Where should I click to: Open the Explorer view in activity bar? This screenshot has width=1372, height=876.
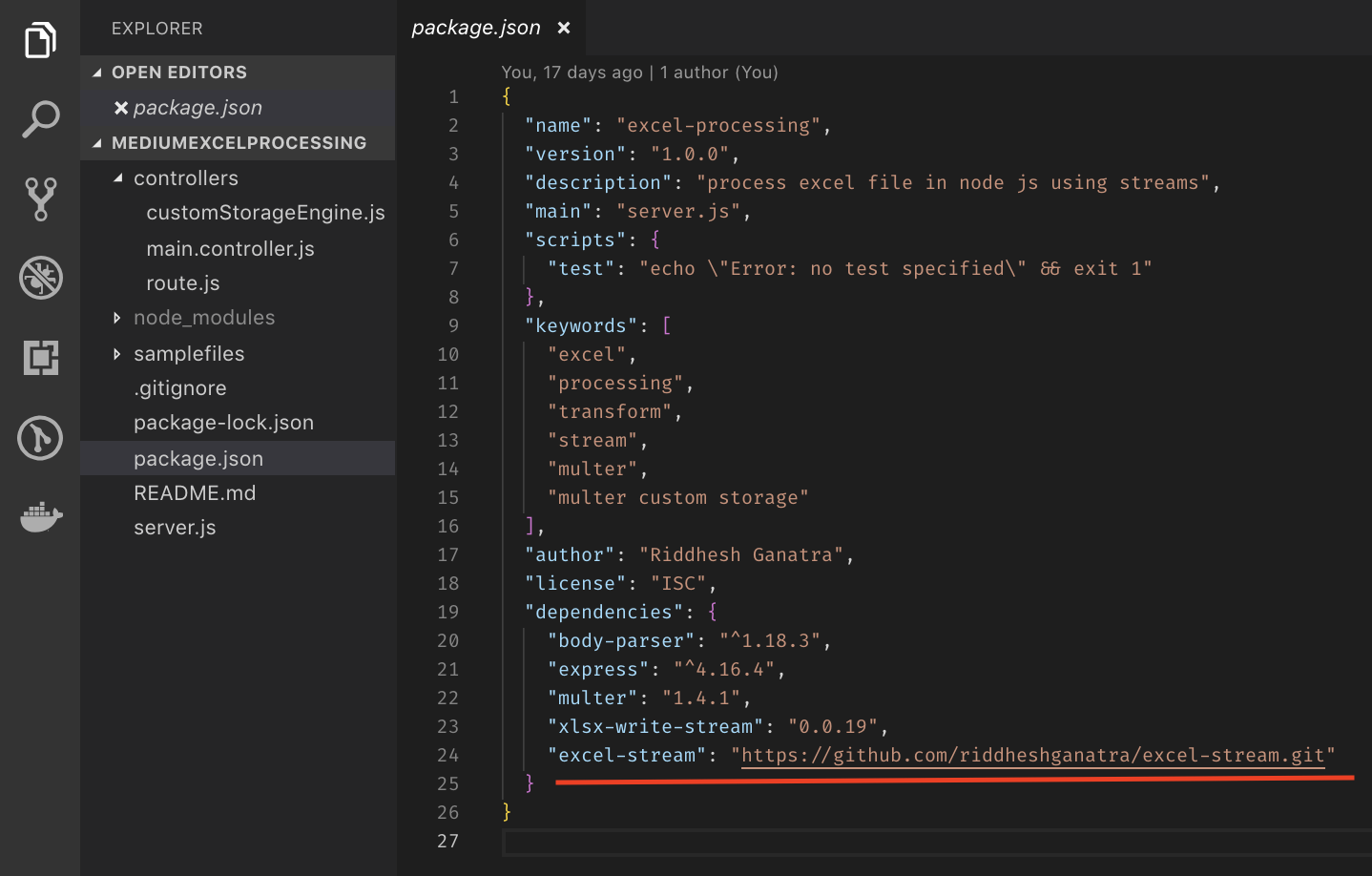pyautogui.click(x=40, y=40)
